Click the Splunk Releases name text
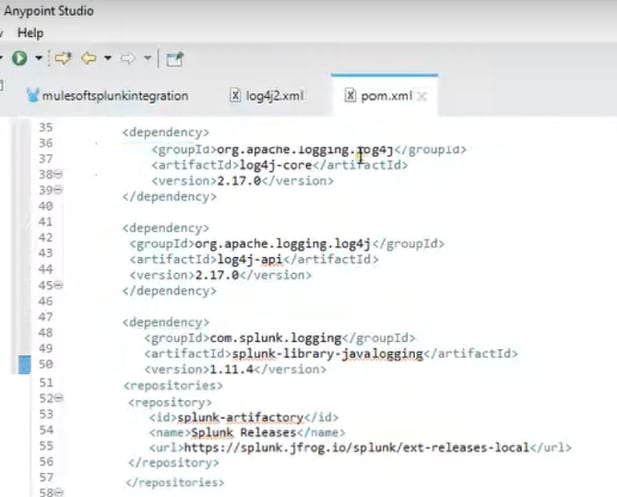 (244, 432)
